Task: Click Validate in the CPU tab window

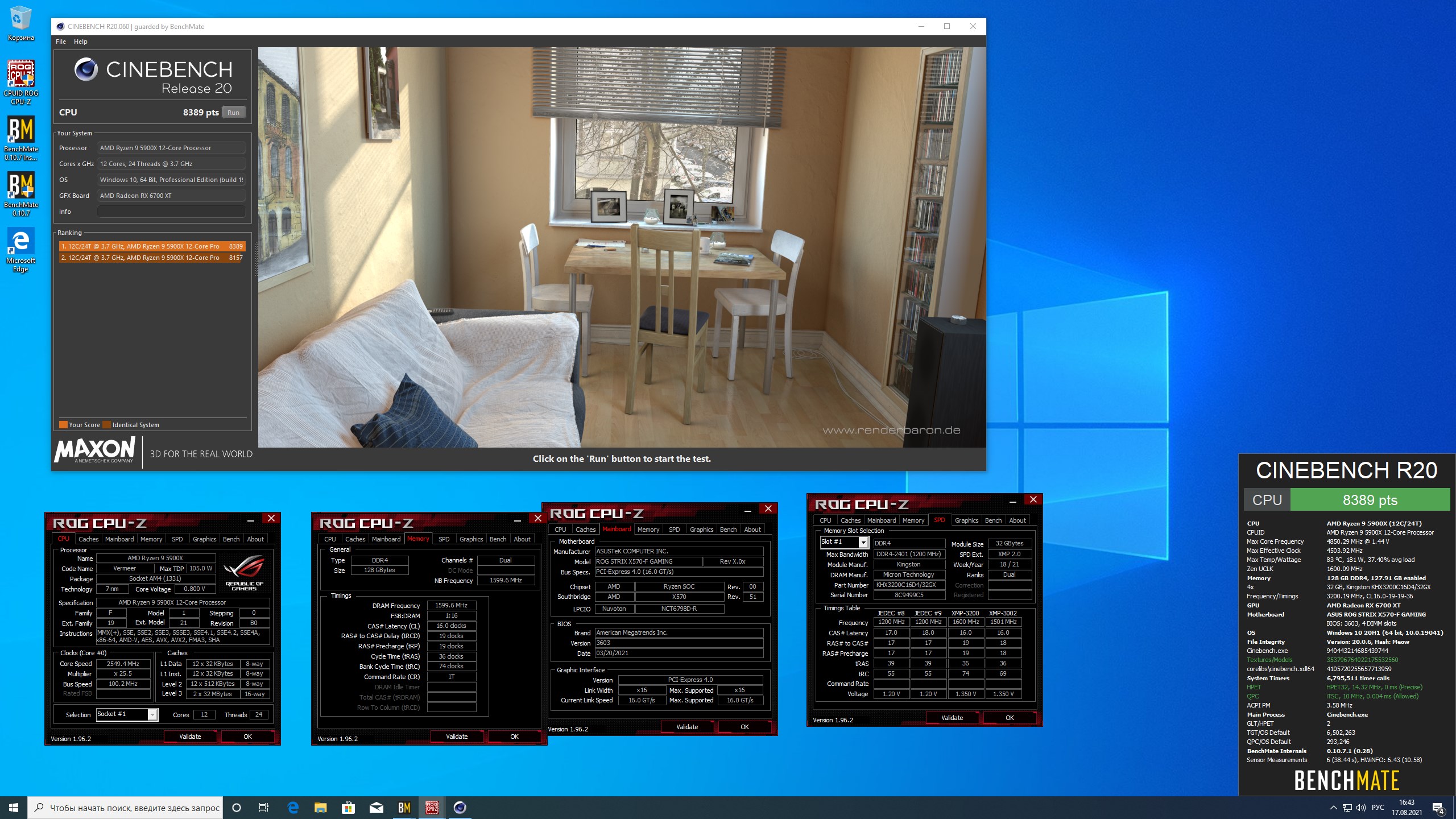Action: (x=190, y=737)
